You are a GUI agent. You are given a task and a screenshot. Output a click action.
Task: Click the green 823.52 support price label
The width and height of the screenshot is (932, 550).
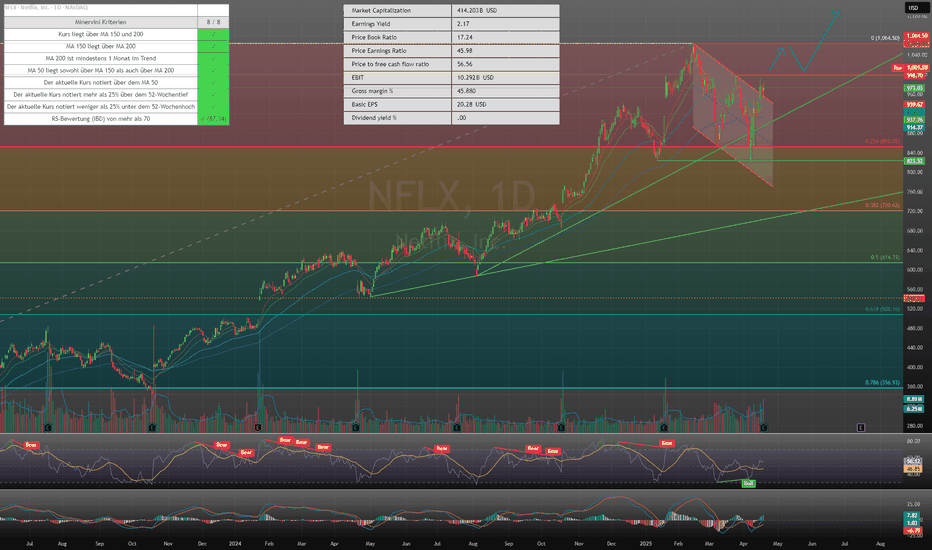[x=914, y=161]
